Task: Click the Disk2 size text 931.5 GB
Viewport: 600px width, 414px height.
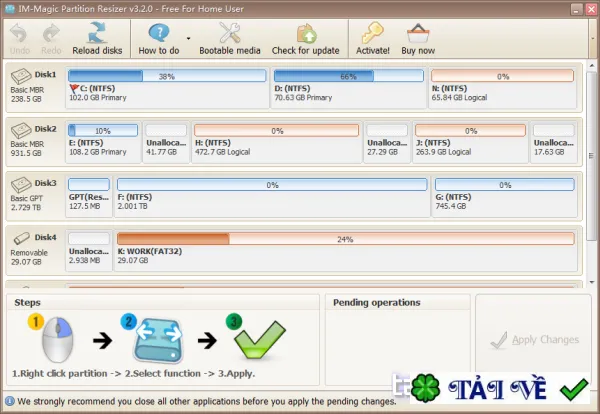Action: click(26, 153)
